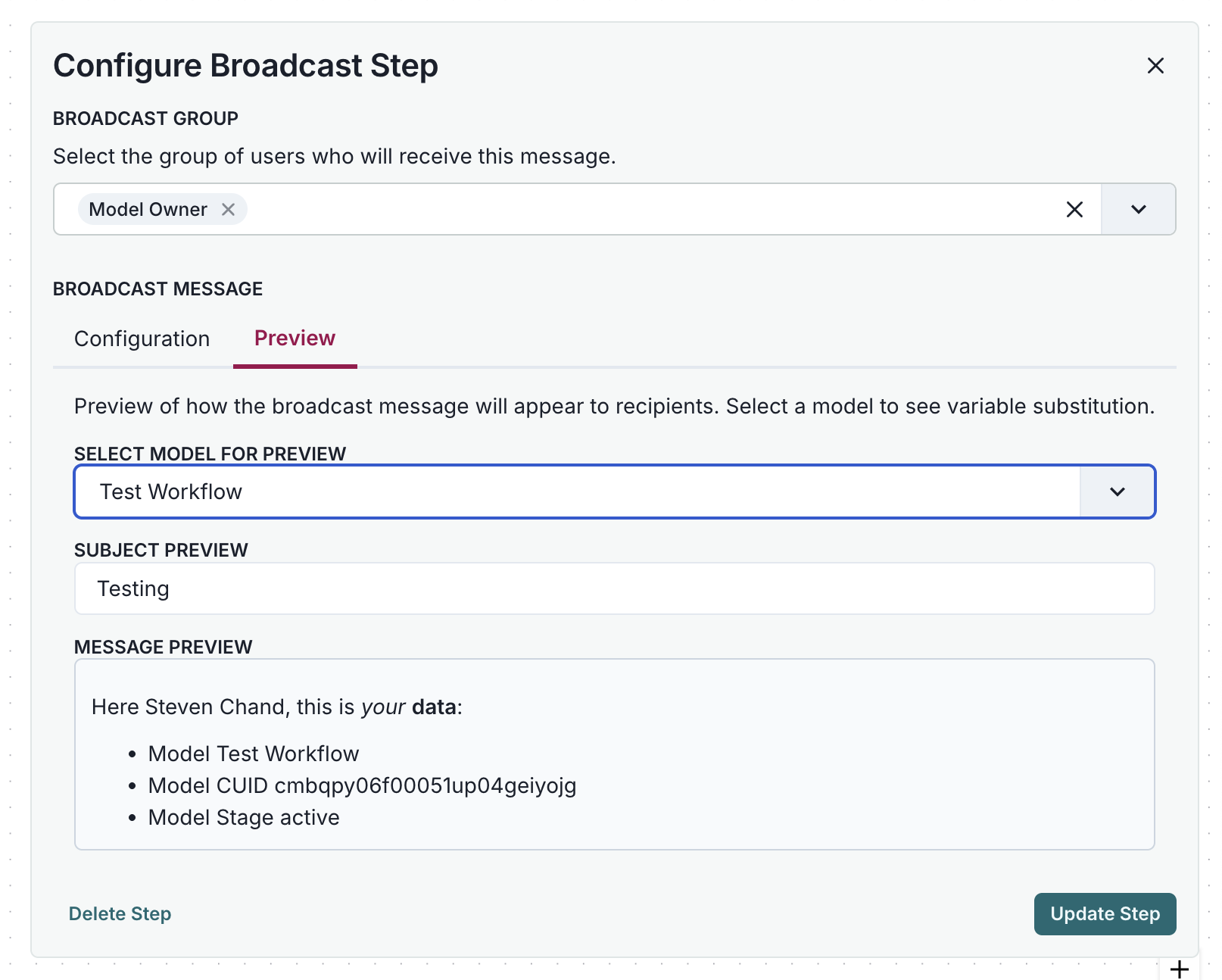Click the chevron on the broadcast group selector
Screen dimensions: 1222x980
pos(1136,209)
